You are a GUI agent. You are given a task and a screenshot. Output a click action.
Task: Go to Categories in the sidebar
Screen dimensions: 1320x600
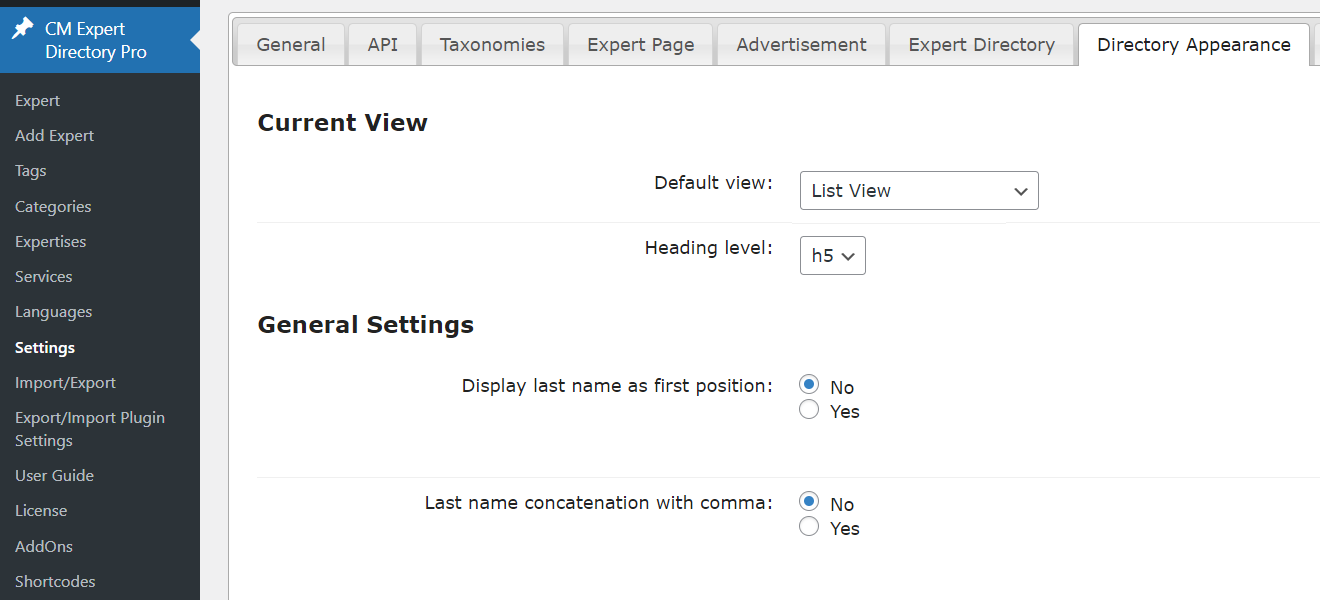53,207
